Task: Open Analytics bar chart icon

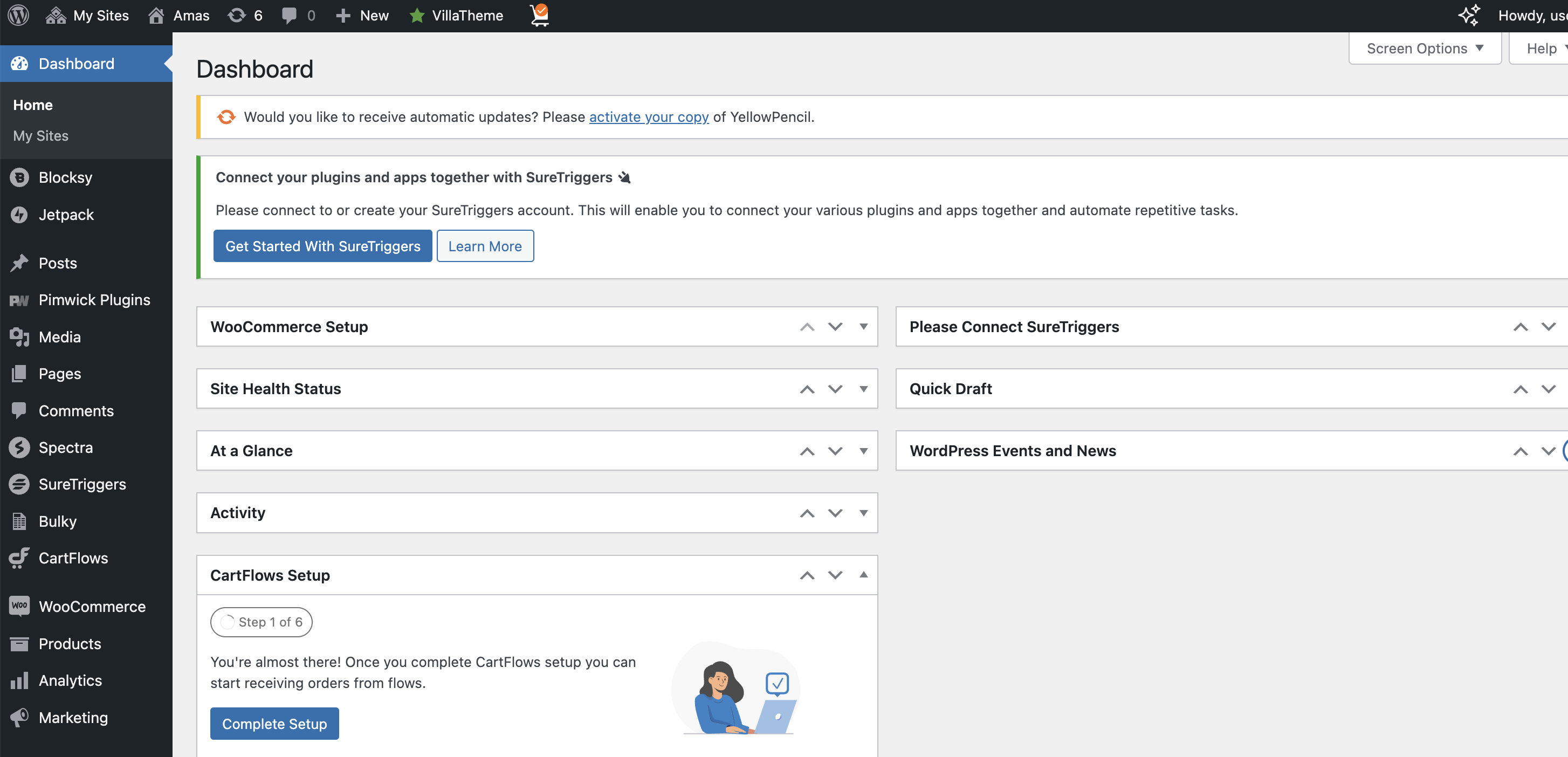Action: pyautogui.click(x=19, y=680)
